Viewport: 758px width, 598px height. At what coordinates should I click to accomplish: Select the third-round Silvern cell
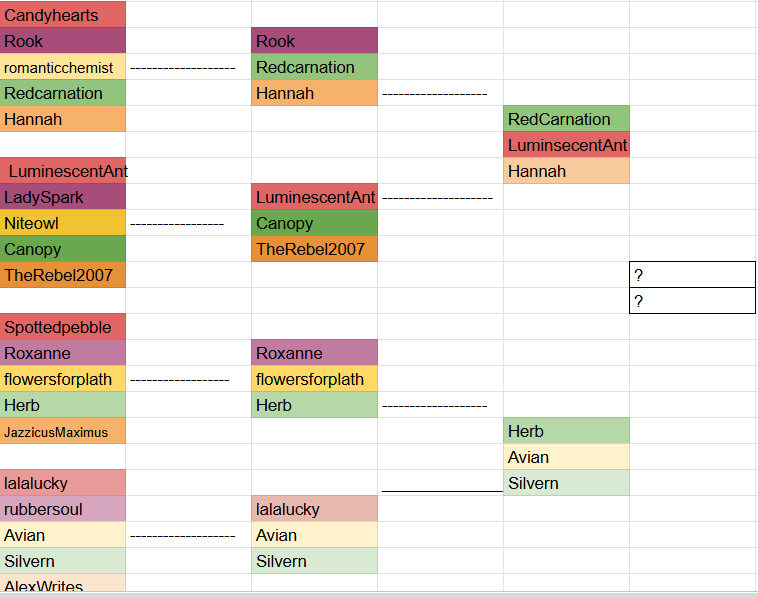[566, 483]
